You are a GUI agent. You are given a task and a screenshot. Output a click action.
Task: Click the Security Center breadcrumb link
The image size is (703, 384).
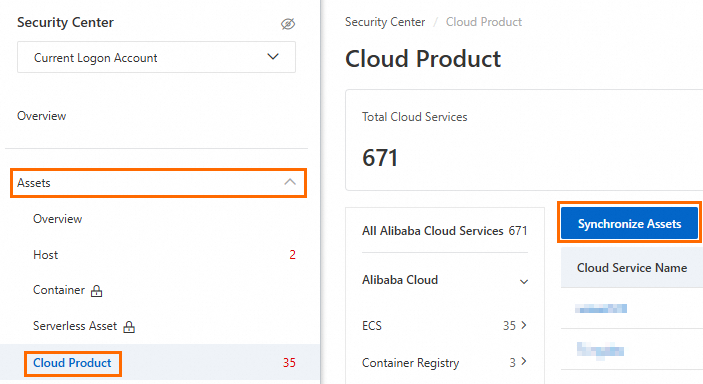coord(385,22)
